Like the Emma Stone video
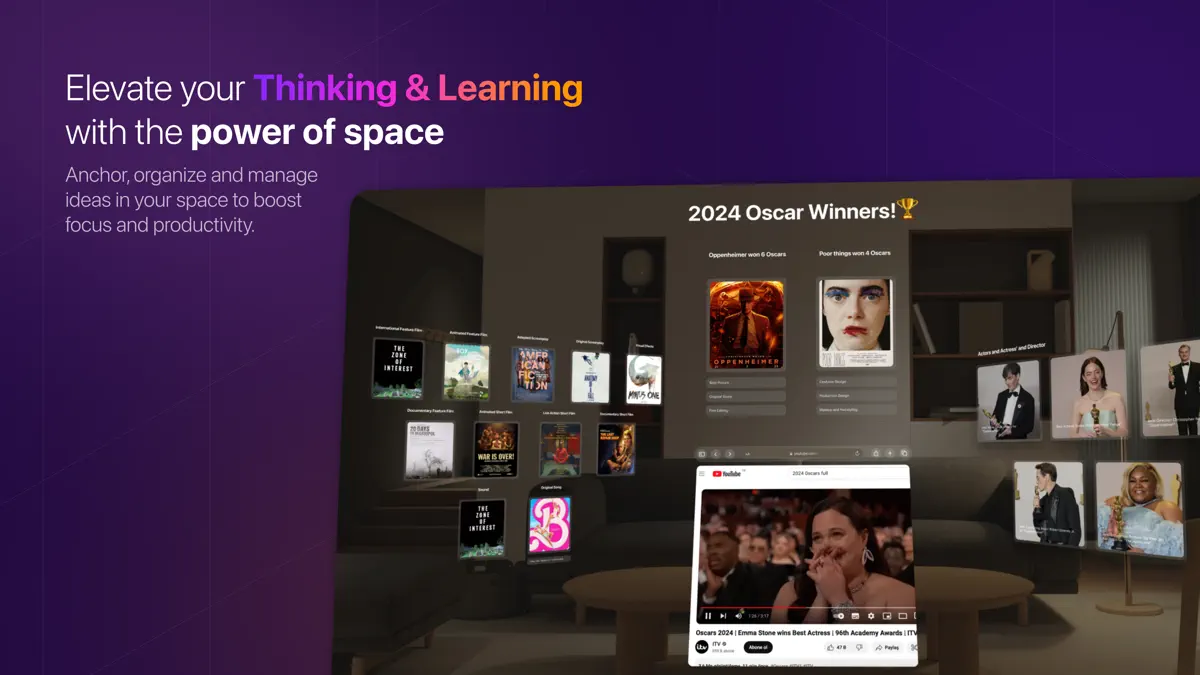 [831, 647]
